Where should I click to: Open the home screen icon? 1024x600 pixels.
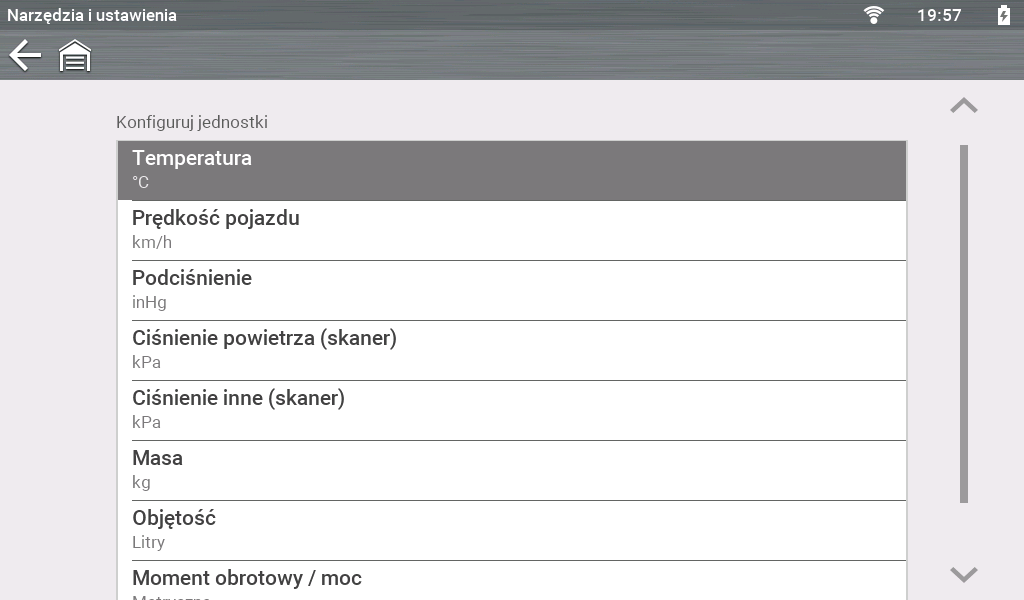click(x=75, y=56)
